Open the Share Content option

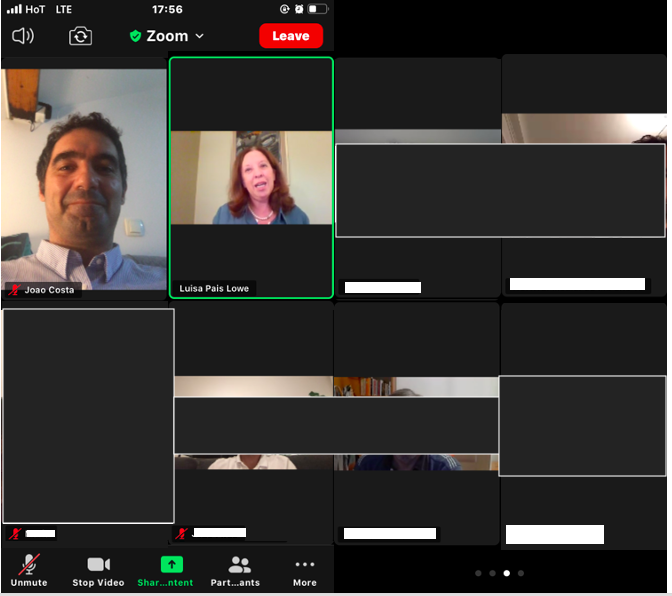tap(165, 570)
